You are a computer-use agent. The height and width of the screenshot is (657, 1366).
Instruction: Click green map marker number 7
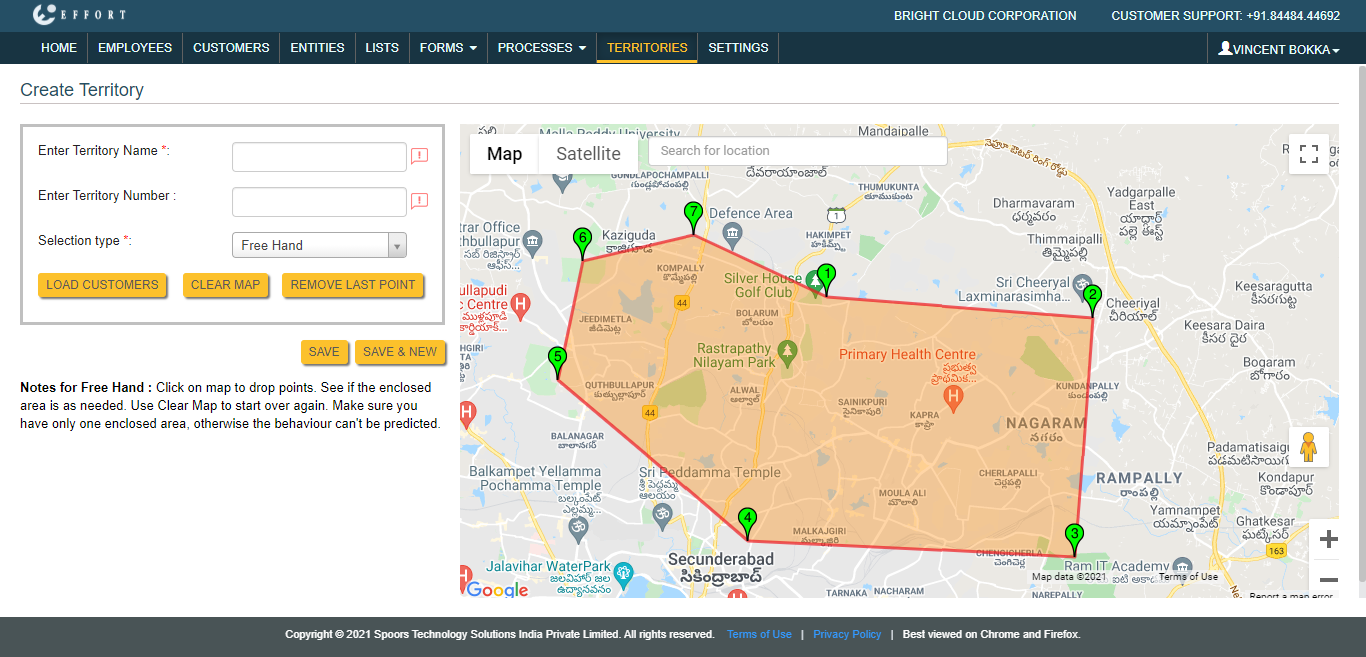click(x=693, y=214)
